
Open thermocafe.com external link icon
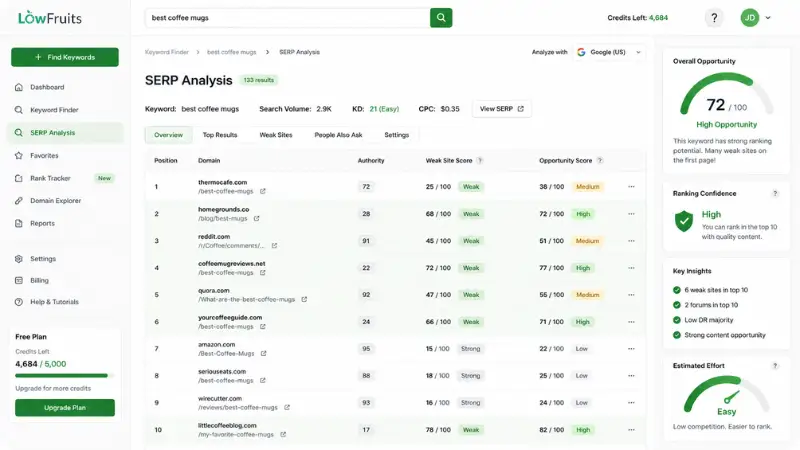click(x=263, y=191)
